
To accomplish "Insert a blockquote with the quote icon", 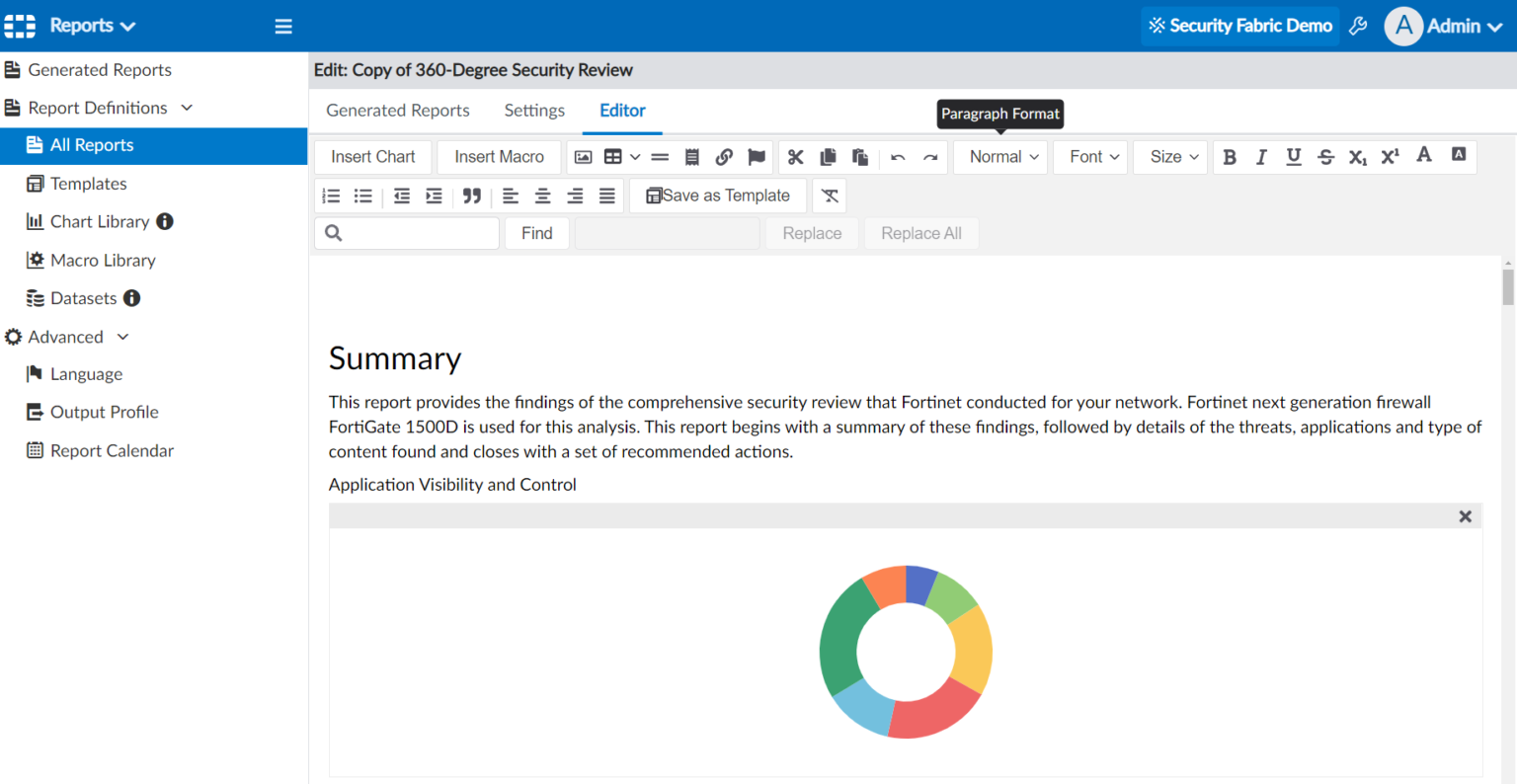I will (472, 196).
